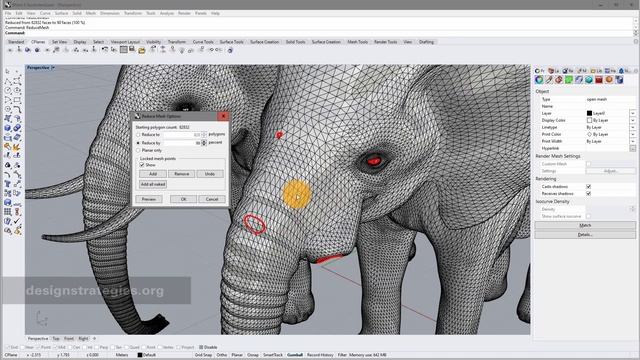Add a new viewport tab with plus
The image size is (640, 360).
point(94,339)
